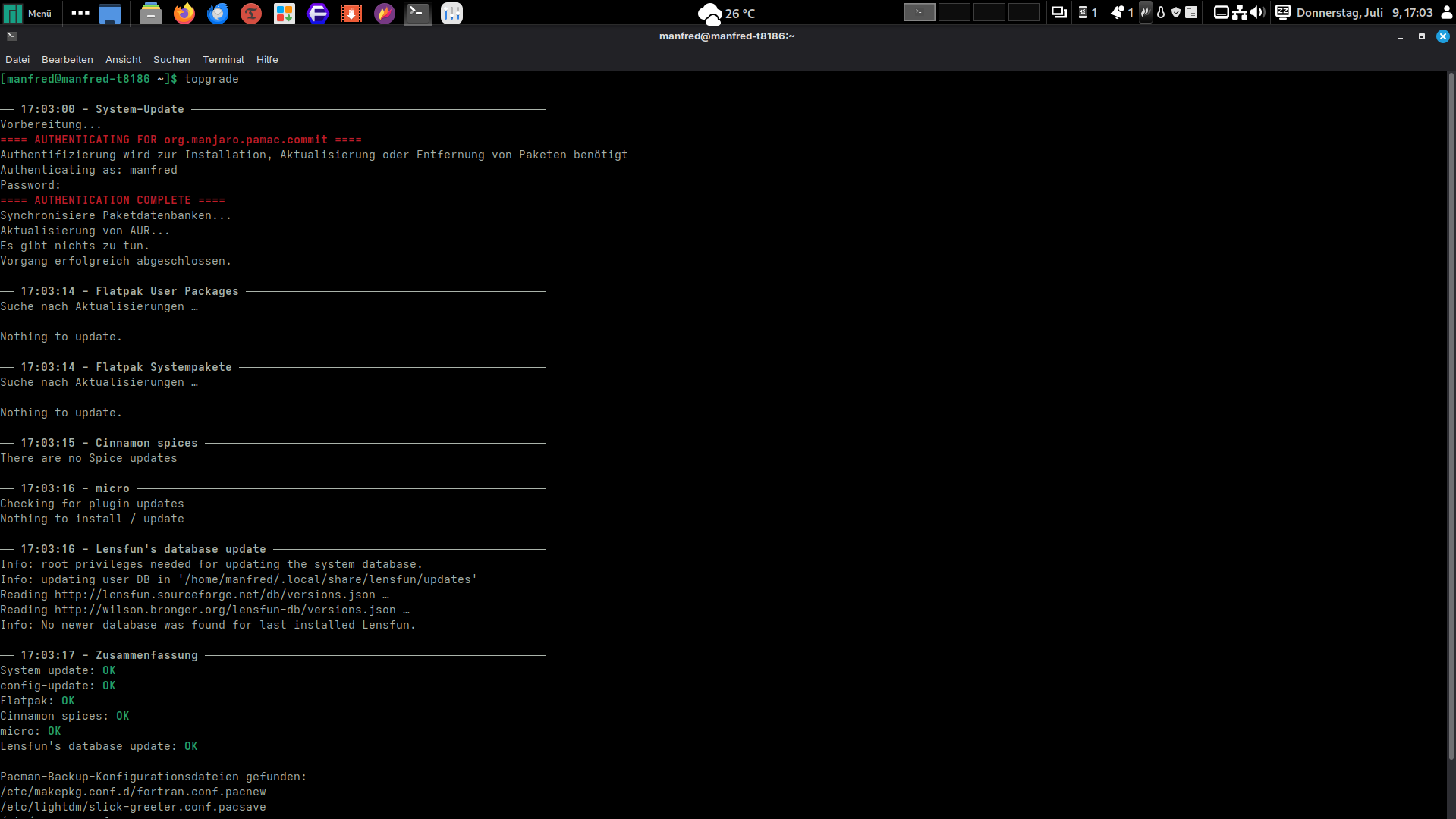The height and width of the screenshot is (819, 1456).
Task: Open the Hilfe menu
Action: pos(267,59)
